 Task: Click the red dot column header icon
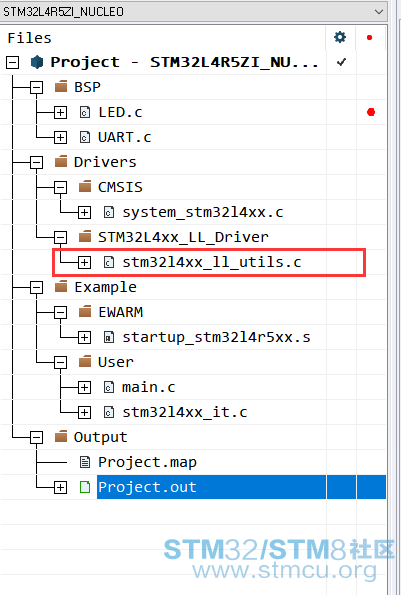point(370,37)
